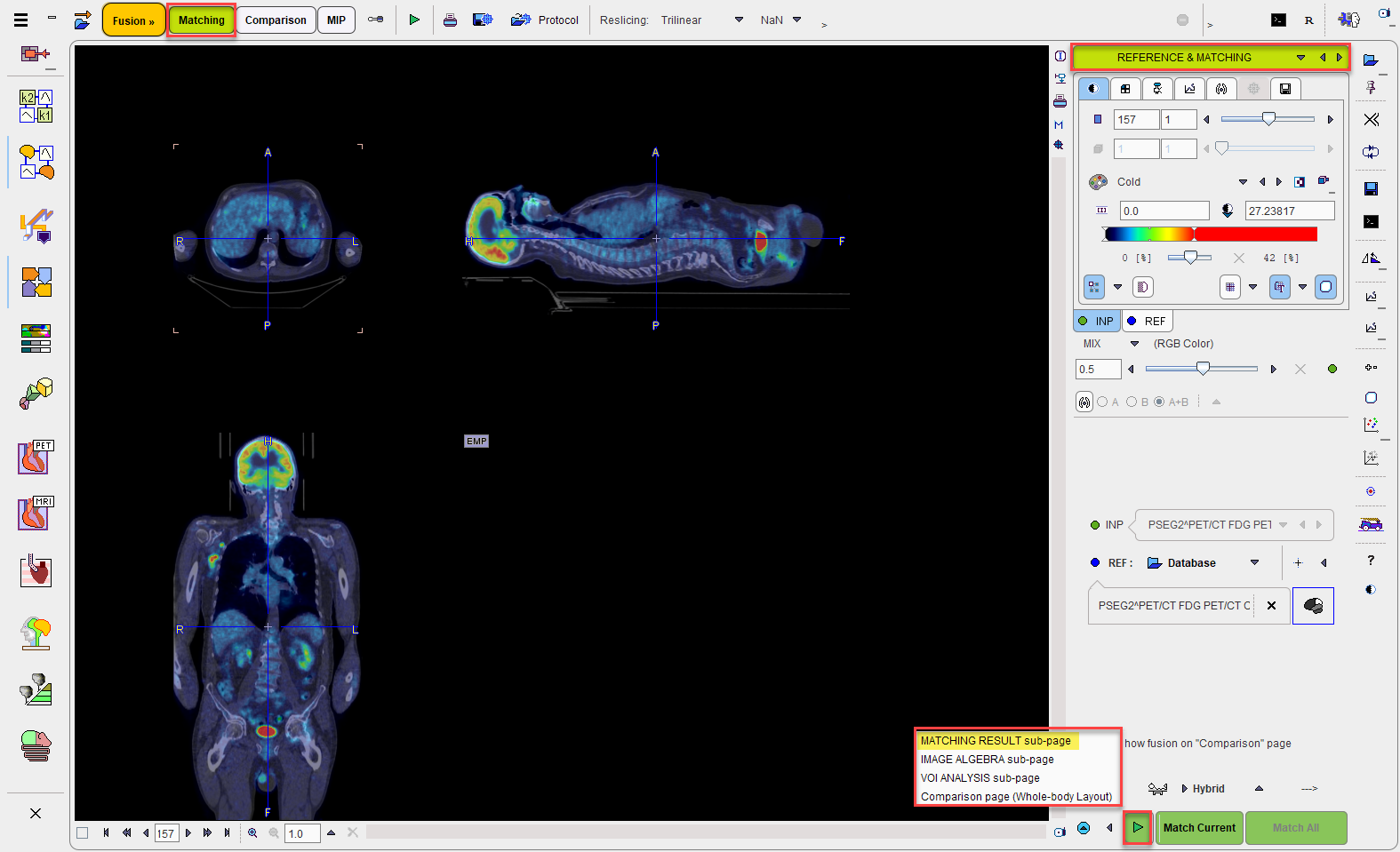Select the INP image tab

pos(1097,321)
